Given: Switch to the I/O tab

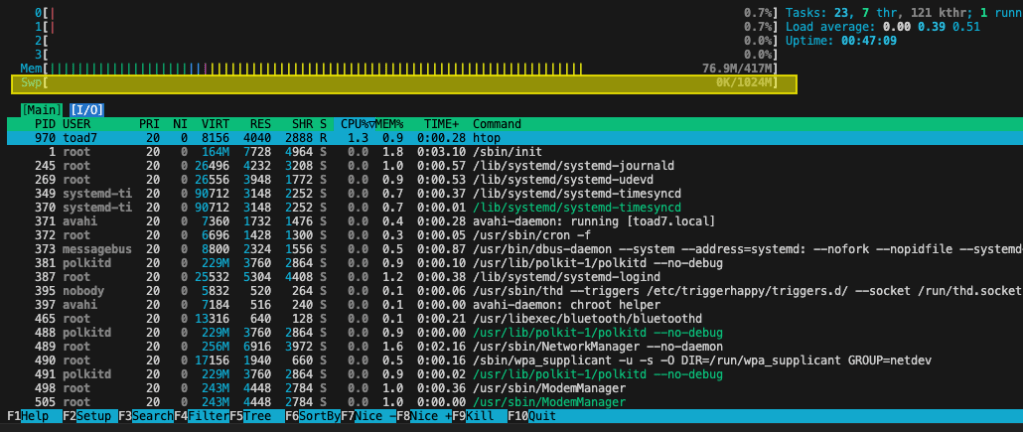Looking at the screenshot, I should point(87,109).
